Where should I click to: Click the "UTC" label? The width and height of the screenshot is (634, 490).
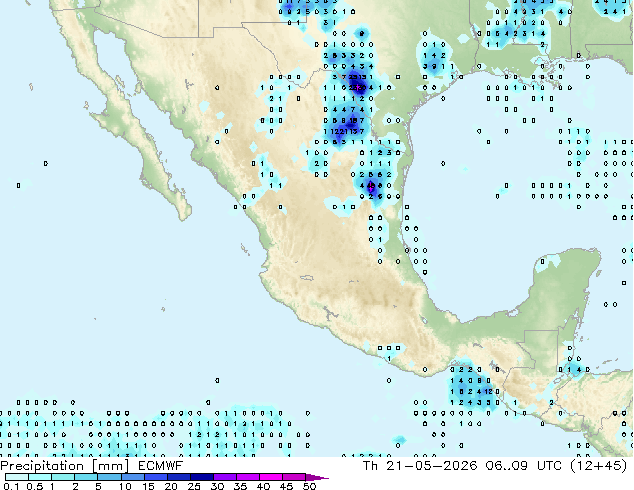[549, 466]
